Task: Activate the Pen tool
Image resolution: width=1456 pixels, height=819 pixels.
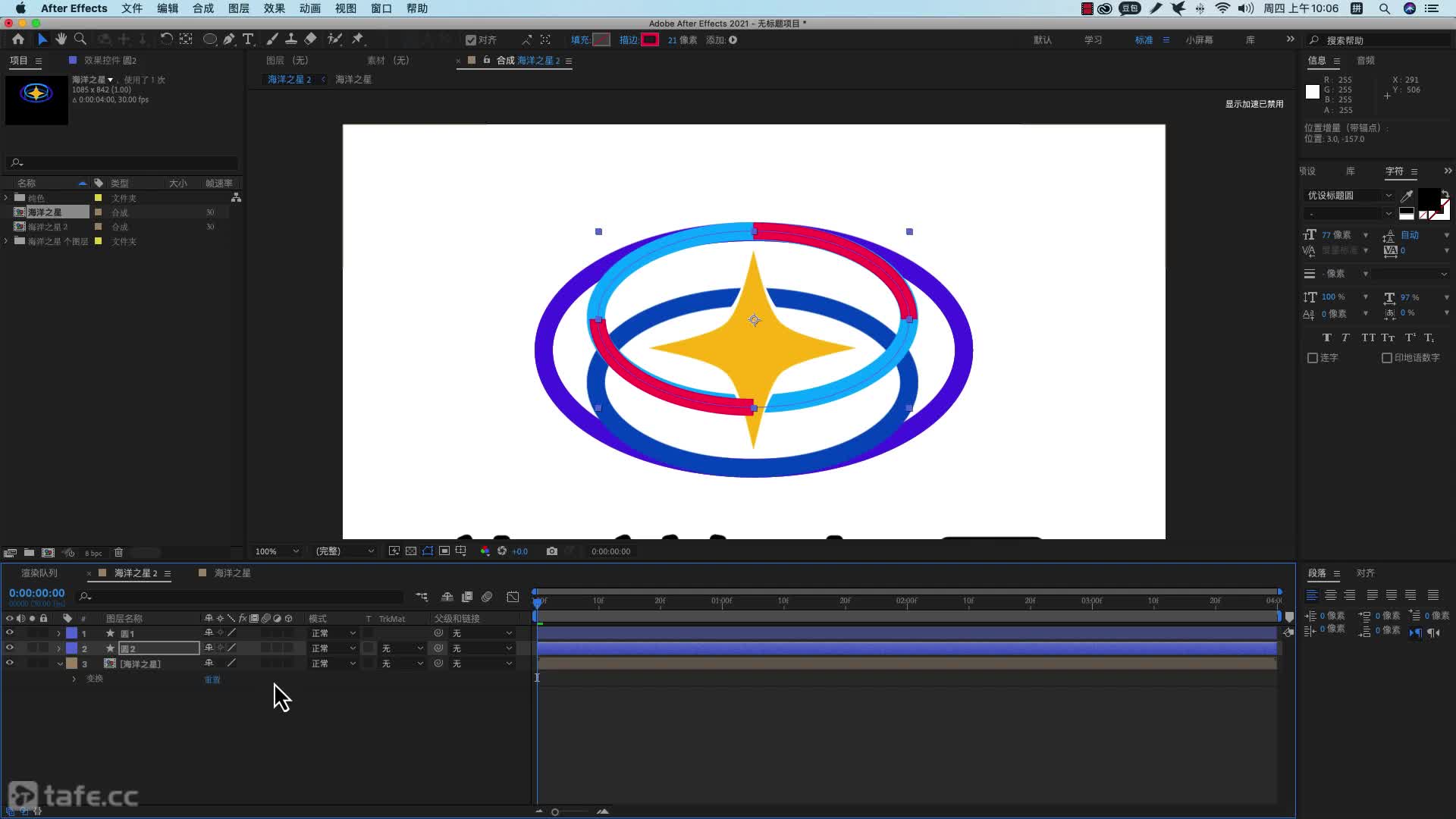Action: (x=229, y=39)
